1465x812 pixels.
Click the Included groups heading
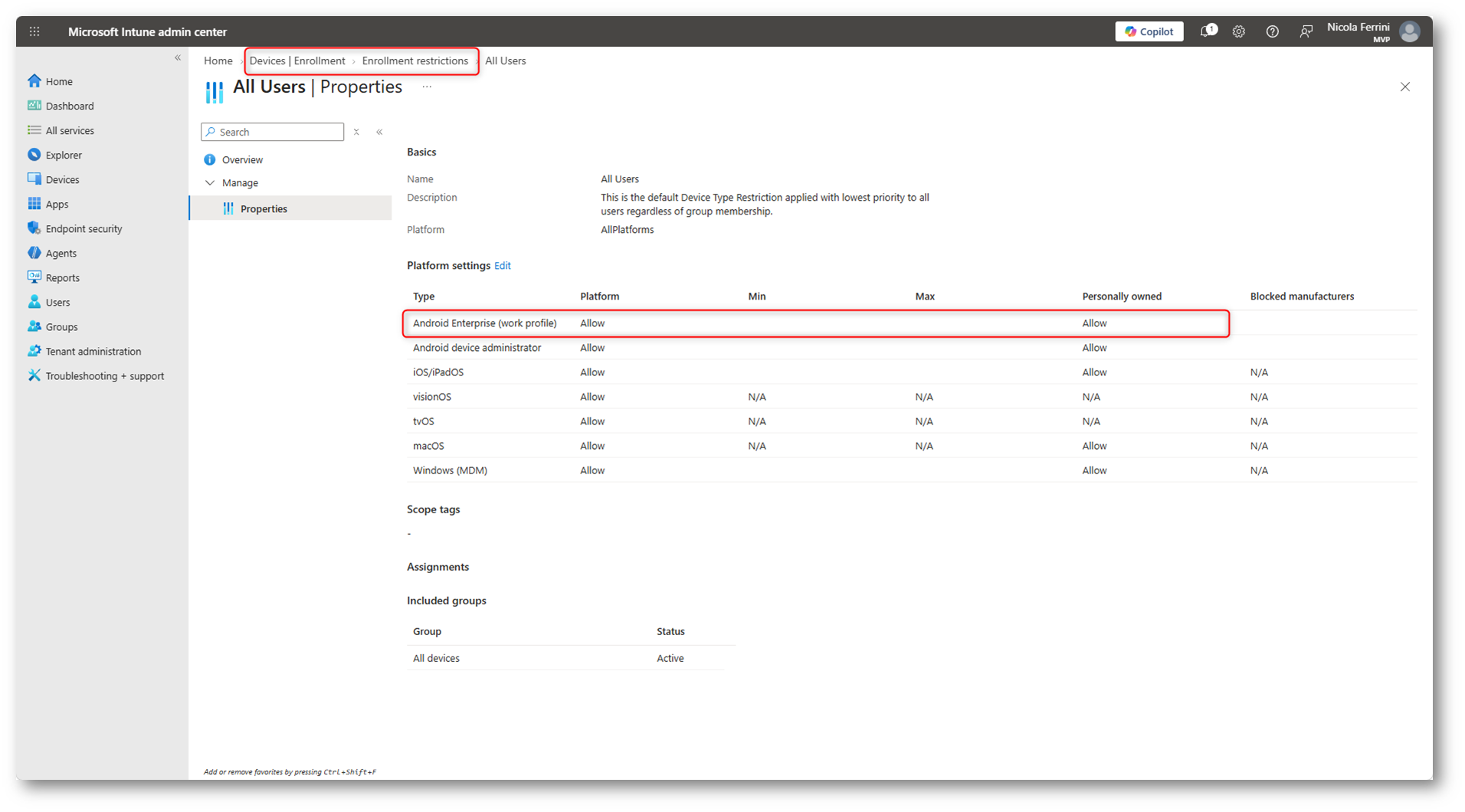coord(447,601)
